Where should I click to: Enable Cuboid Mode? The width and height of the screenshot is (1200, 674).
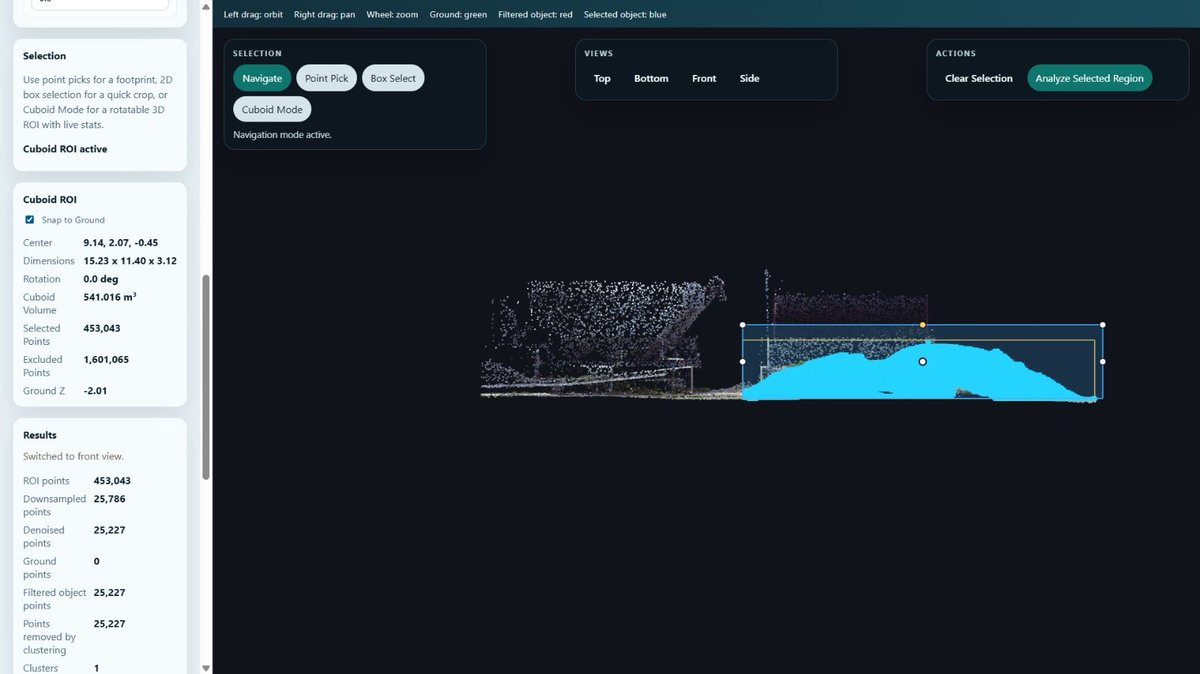pyautogui.click(x=272, y=110)
